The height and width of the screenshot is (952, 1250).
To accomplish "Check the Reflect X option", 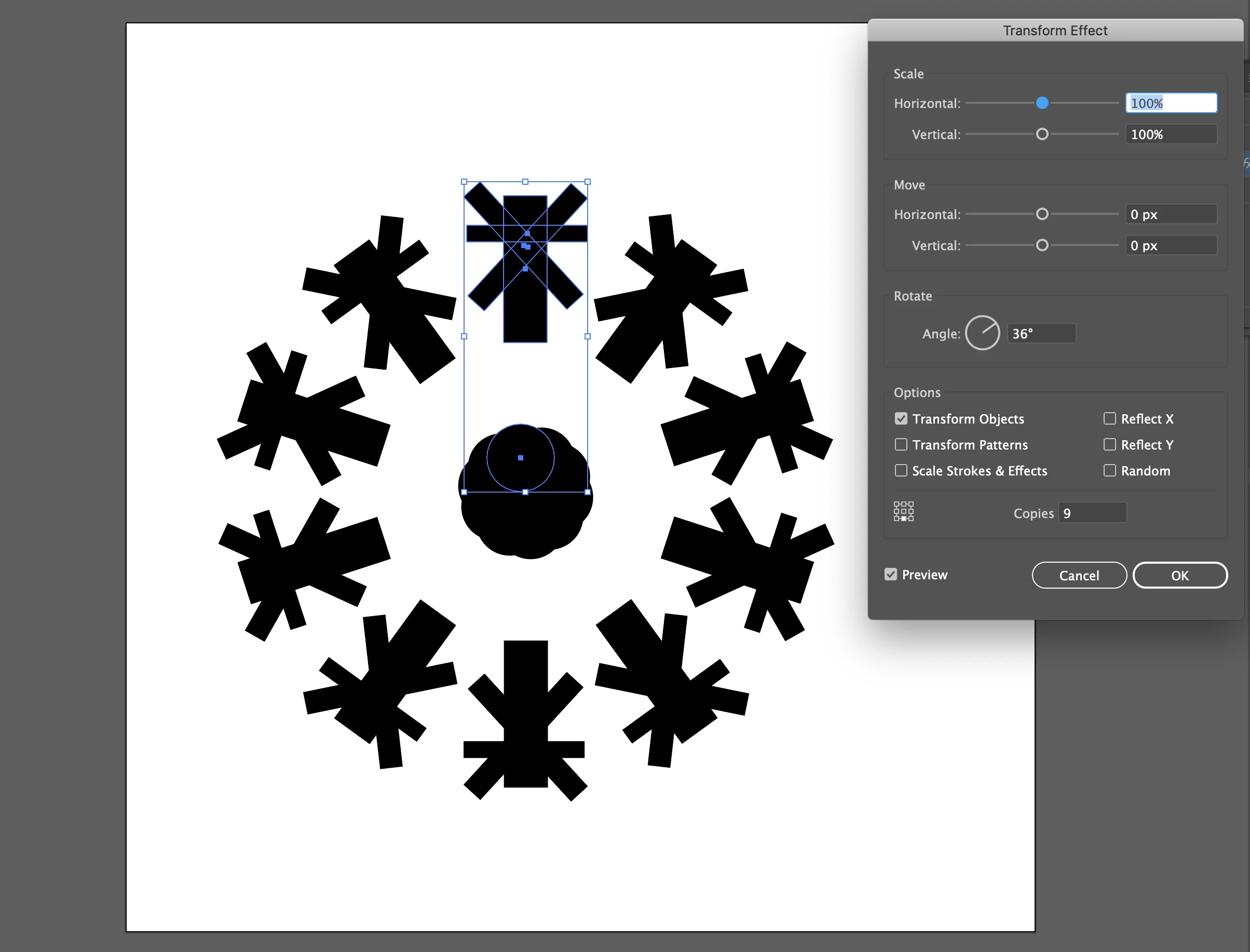I will point(1109,419).
